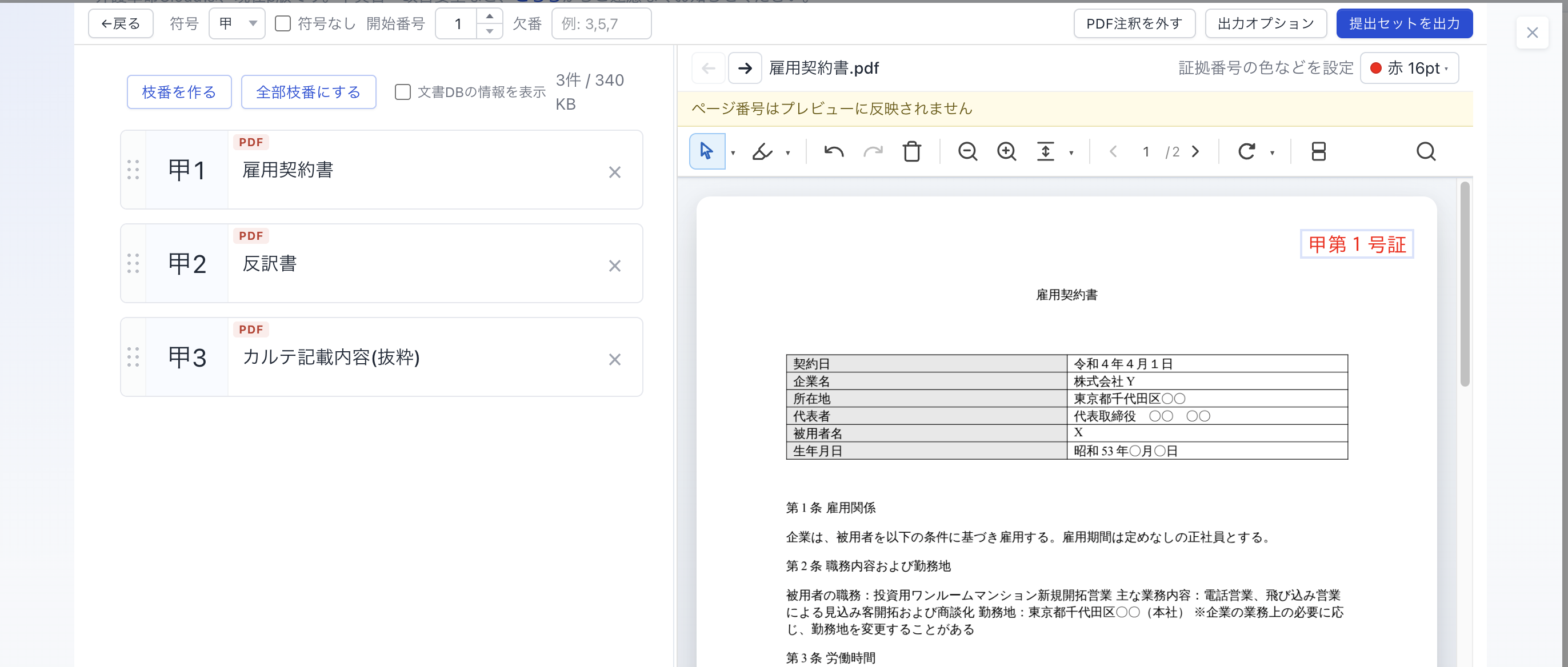Open search in PDF viewer
This screenshot has width=1568, height=667.
tap(1426, 151)
